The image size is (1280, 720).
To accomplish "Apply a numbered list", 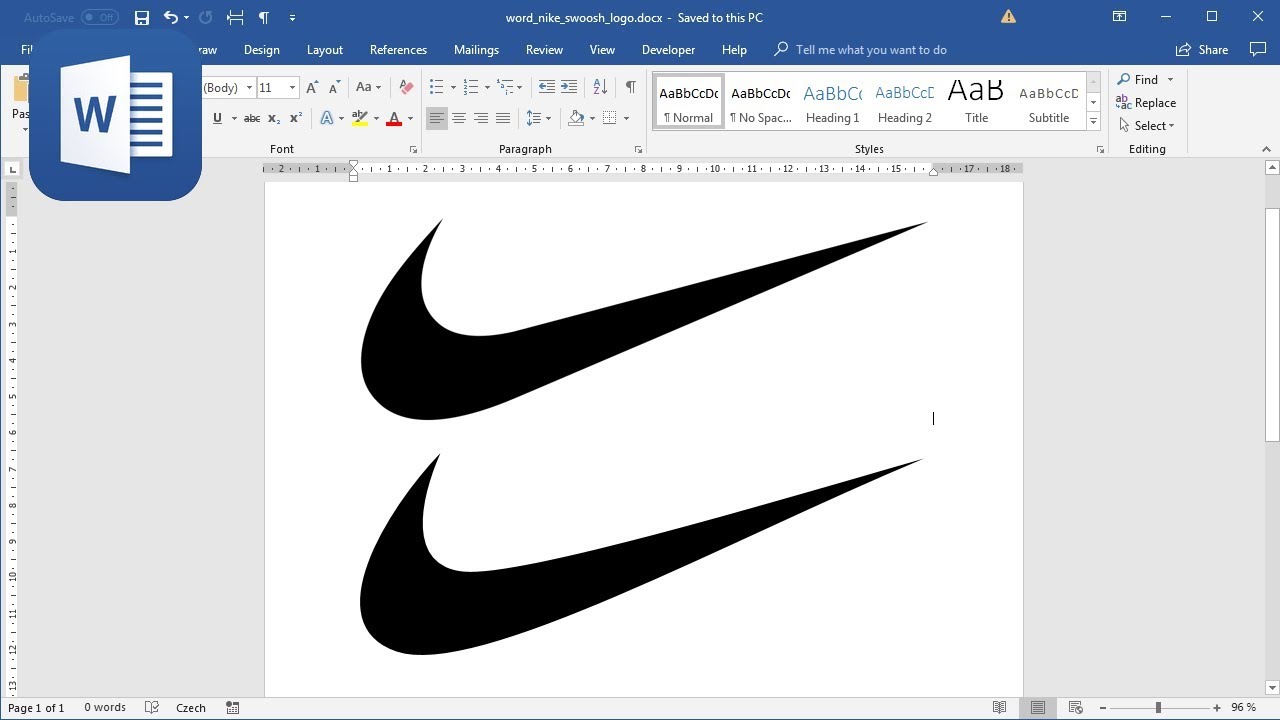I will point(472,87).
